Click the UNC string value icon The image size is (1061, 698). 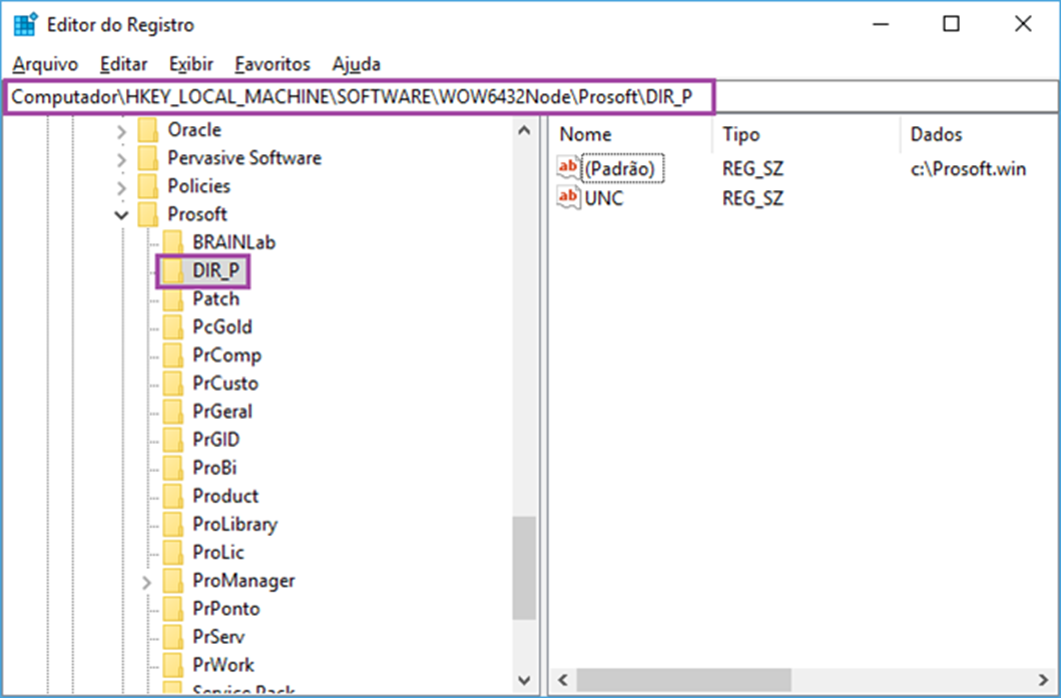(568, 197)
